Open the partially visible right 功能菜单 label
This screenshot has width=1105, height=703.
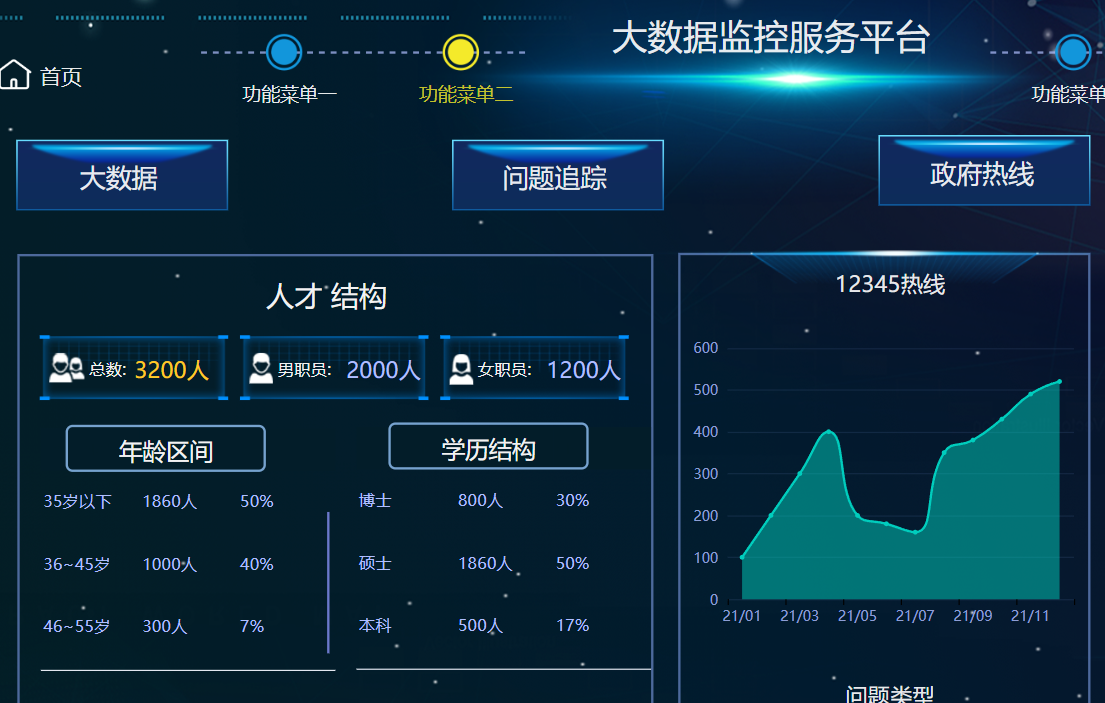point(1068,94)
